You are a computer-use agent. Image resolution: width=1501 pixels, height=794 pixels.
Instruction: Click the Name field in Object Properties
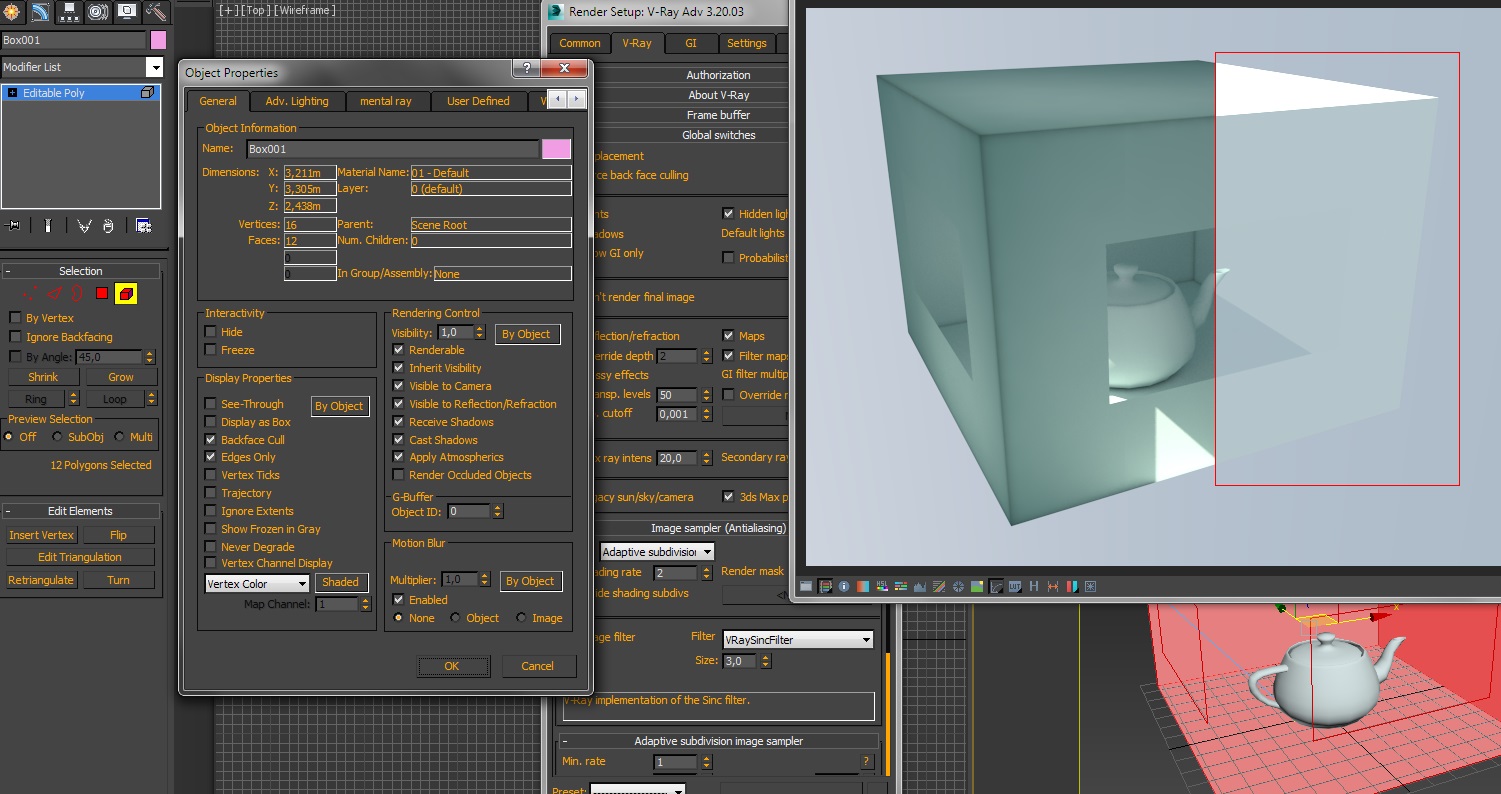pos(392,149)
